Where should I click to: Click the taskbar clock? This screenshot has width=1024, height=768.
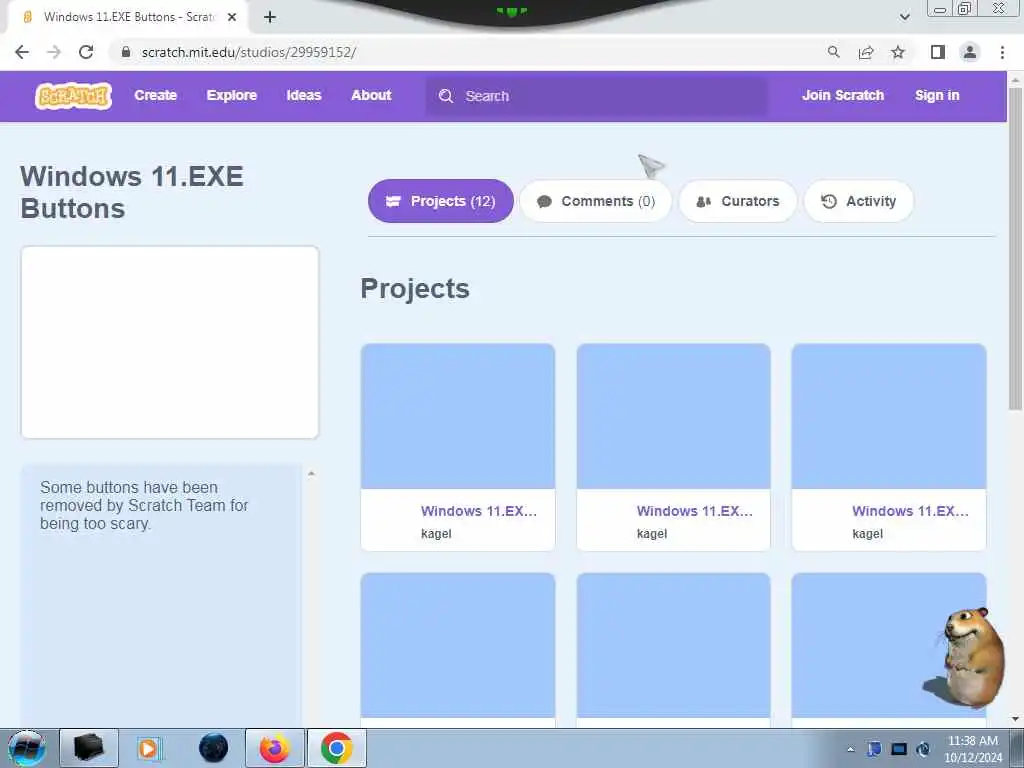(972, 749)
